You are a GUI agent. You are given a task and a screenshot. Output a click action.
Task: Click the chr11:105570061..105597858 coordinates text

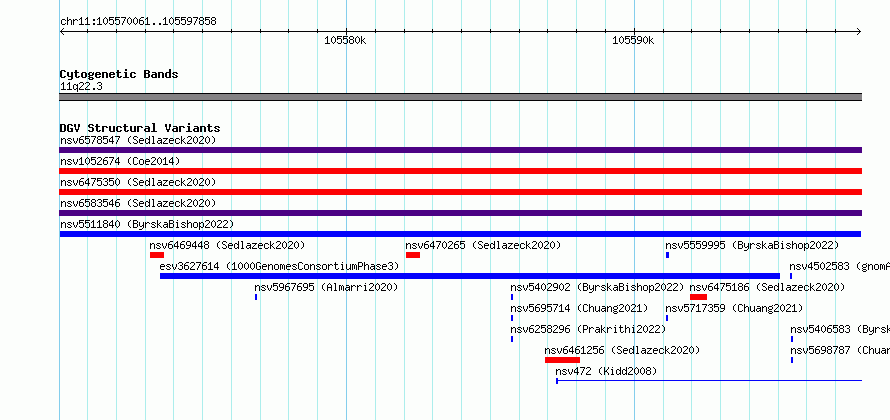(x=138, y=22)
